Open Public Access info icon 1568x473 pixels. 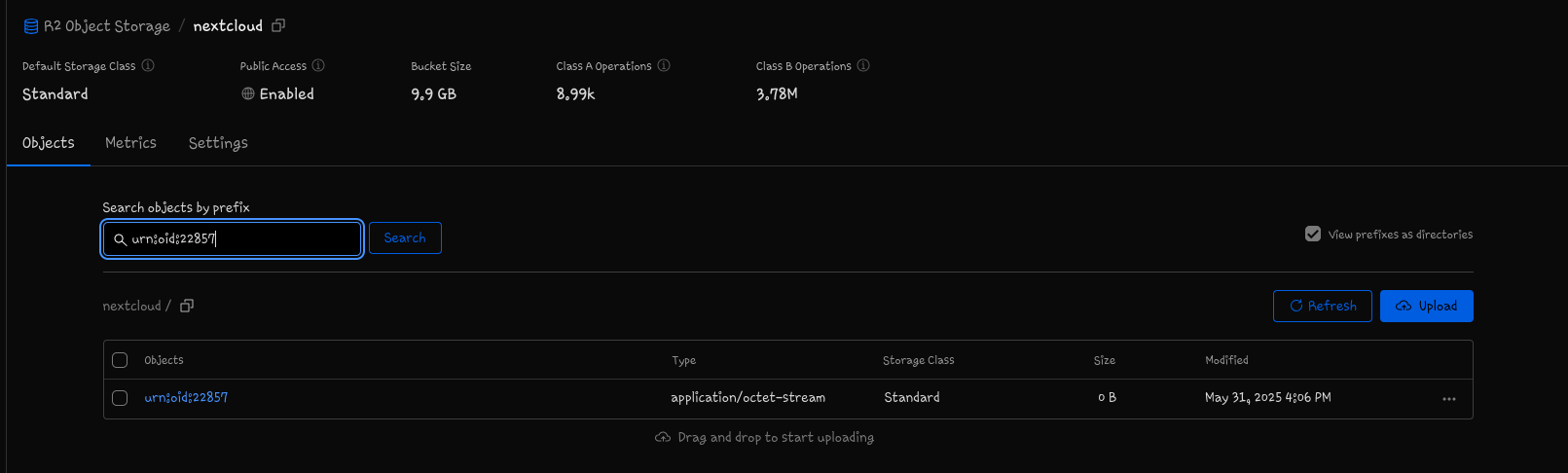pos(318,65)
